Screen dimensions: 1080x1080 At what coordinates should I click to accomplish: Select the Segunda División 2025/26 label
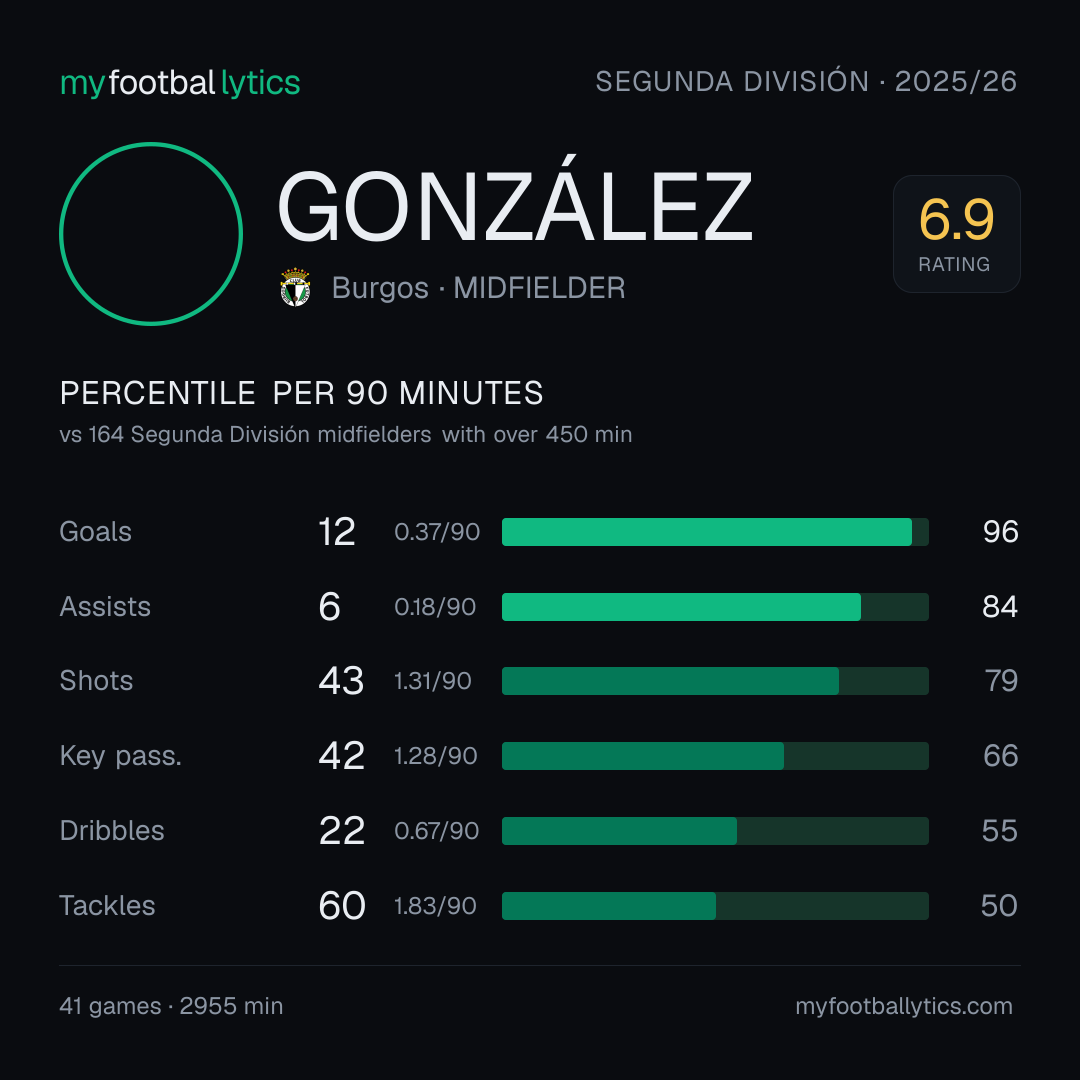806,82
